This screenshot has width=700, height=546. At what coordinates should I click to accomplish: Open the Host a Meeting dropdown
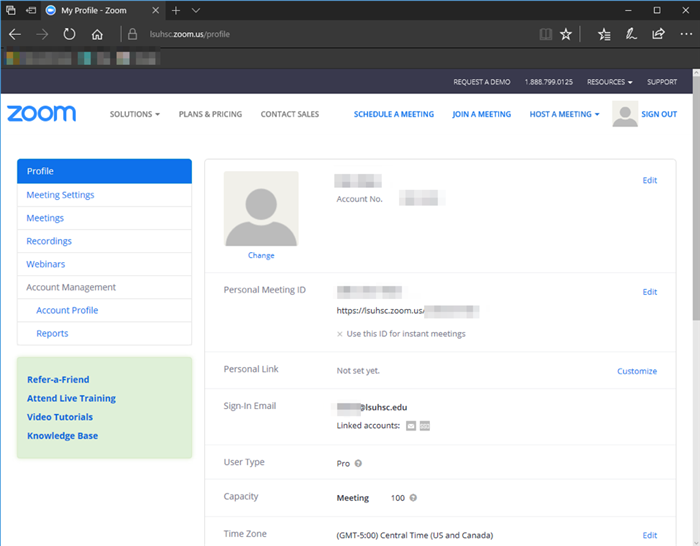(564, 114)
